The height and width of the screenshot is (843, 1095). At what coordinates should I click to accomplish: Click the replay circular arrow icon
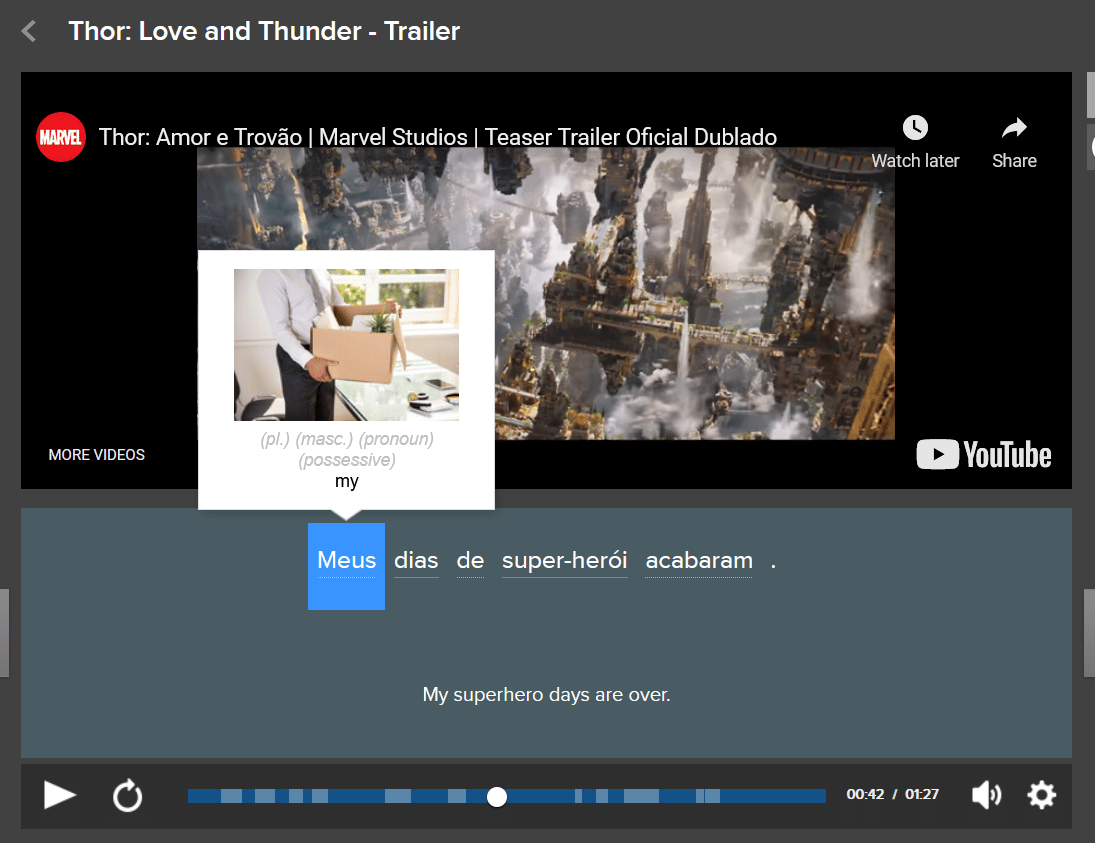coord(127,796)
